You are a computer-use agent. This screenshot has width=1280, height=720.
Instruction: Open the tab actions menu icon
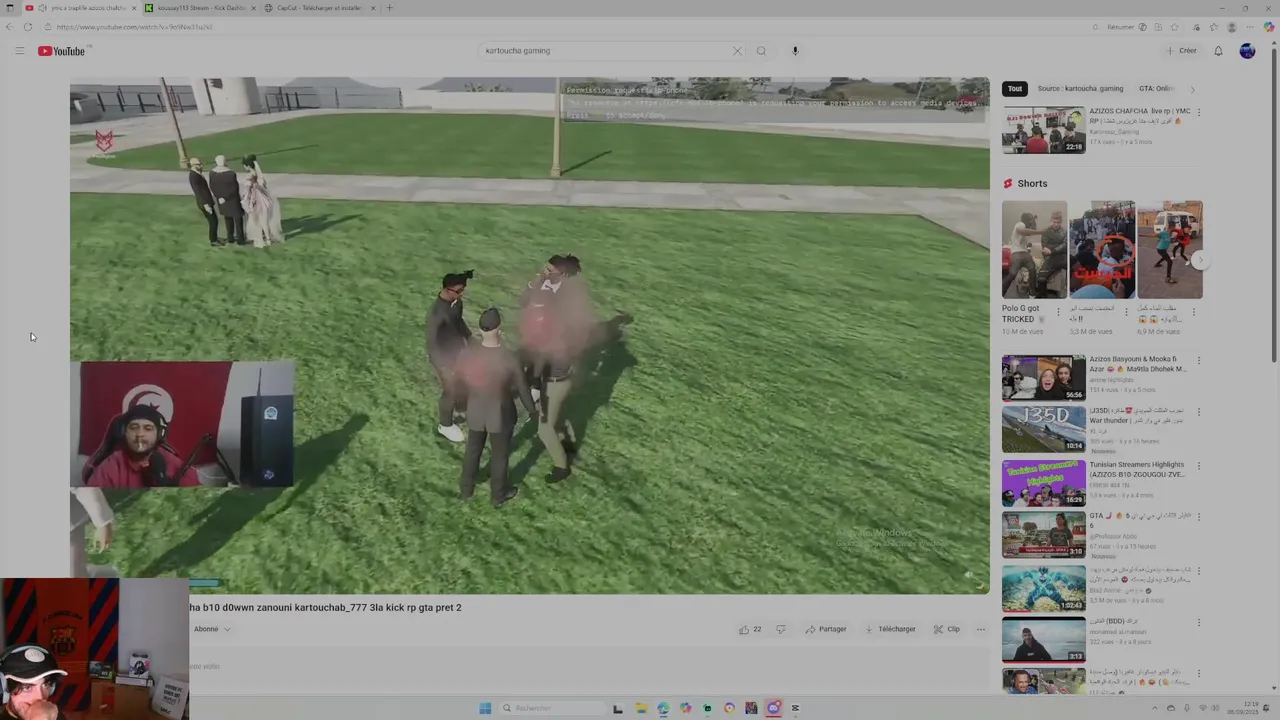10,8
